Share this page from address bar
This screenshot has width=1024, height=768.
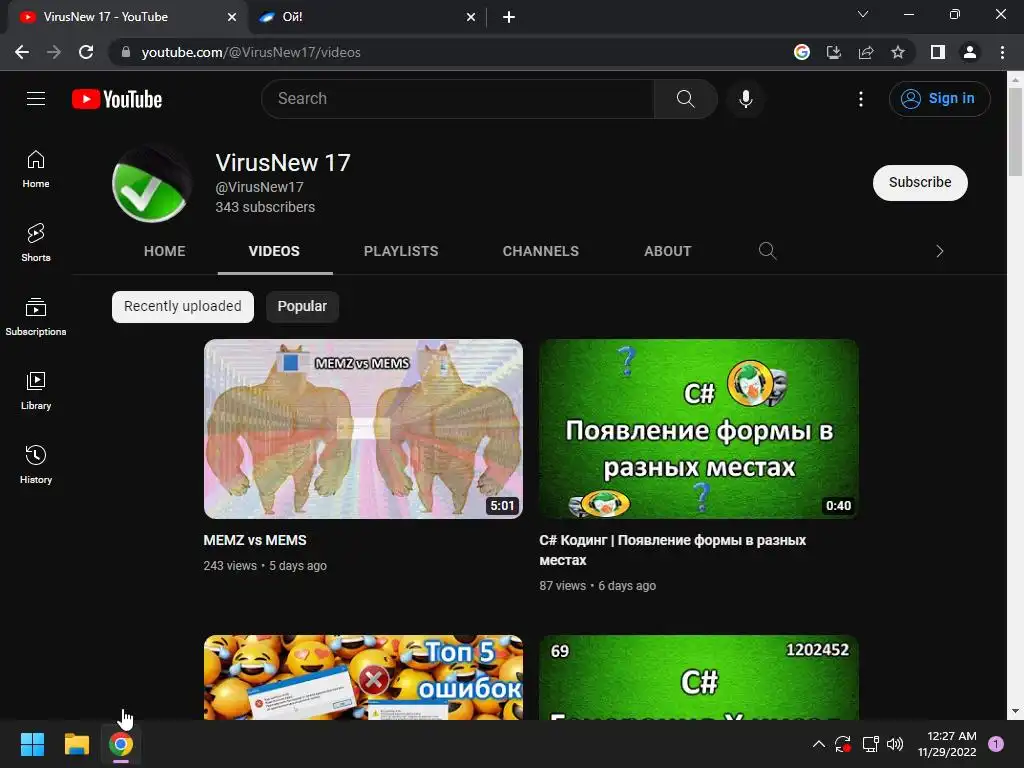point(866,52)
